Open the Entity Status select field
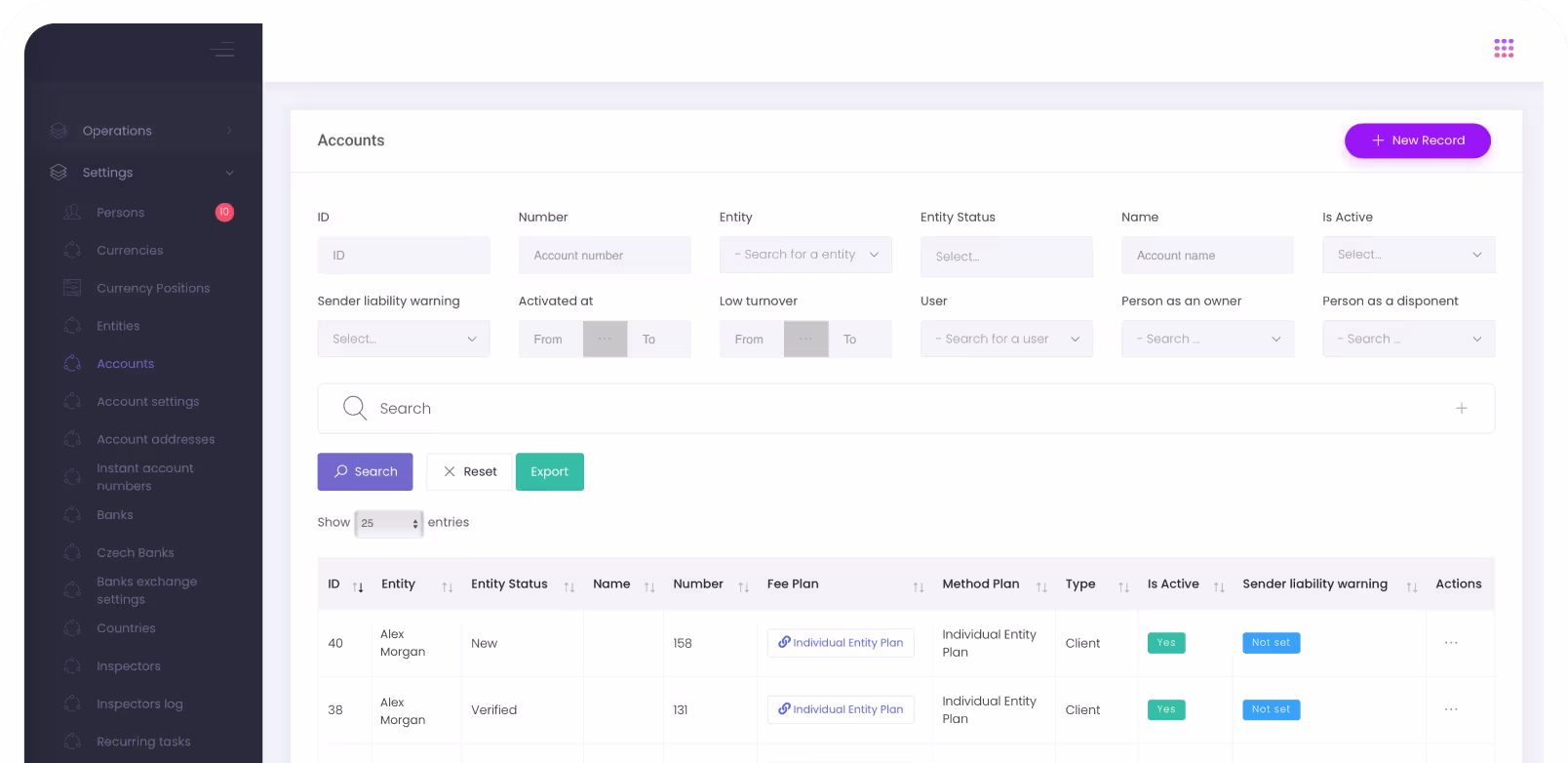This screenshot has height=763, width=1568. point(1006,257)
